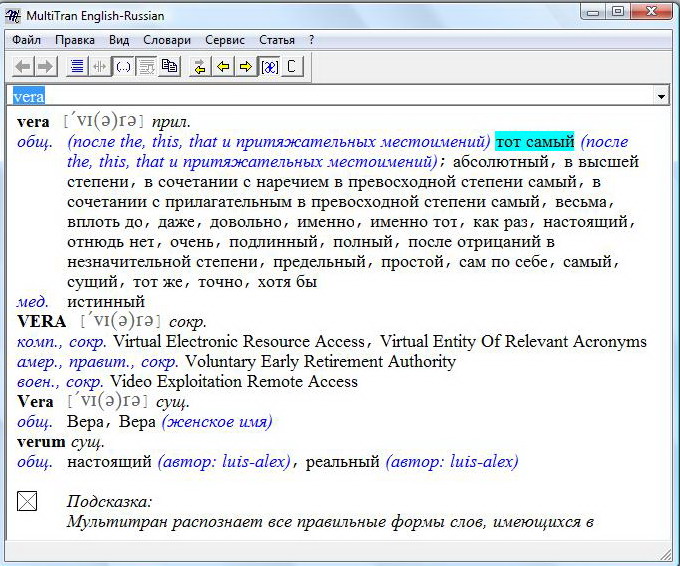680x566 pixels.
Task: Click Video Exploitation Remote Access
Action: [234, 381]
